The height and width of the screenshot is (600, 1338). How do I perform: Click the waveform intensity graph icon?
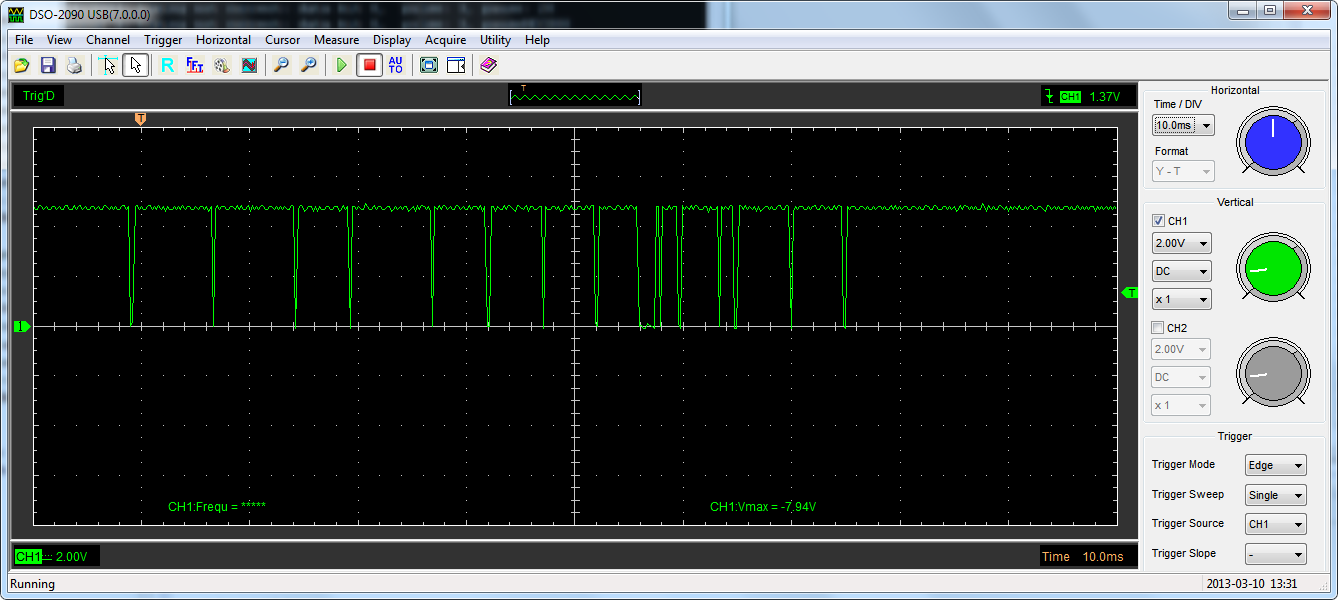(x=249, y=65)
